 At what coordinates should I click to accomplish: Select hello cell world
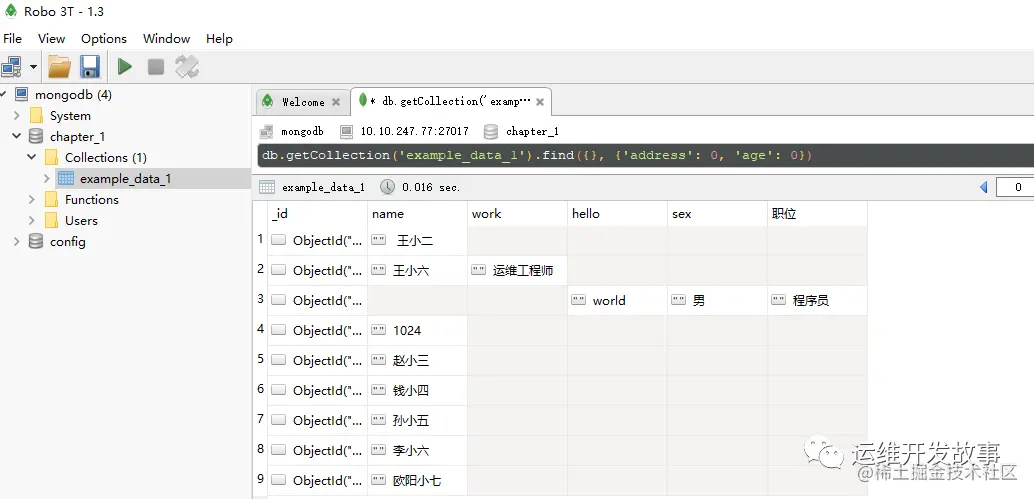[x=617, y=301]
